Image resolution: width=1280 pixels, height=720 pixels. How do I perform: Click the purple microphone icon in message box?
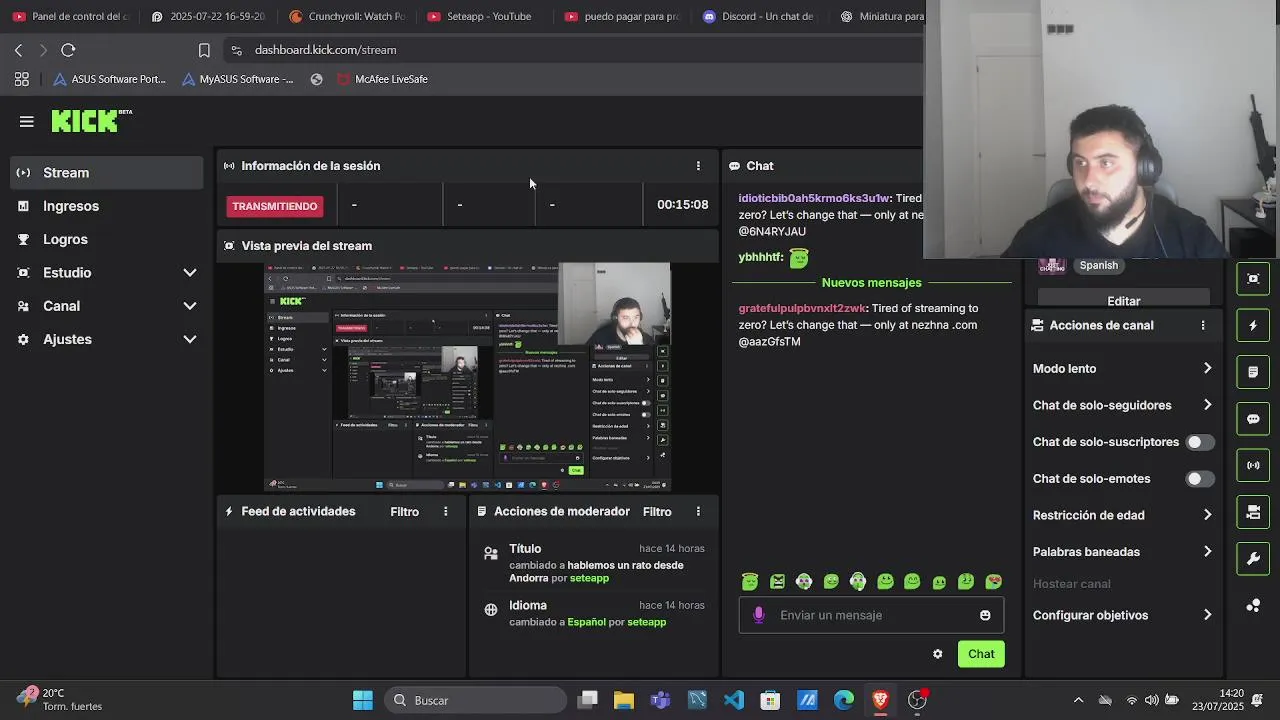758,615
